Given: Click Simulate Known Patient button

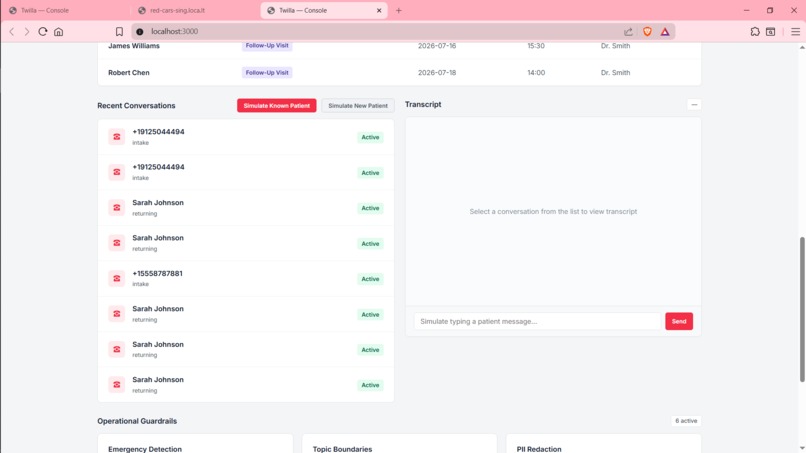Looking at the screenshot, I should [x=277, y=105].
